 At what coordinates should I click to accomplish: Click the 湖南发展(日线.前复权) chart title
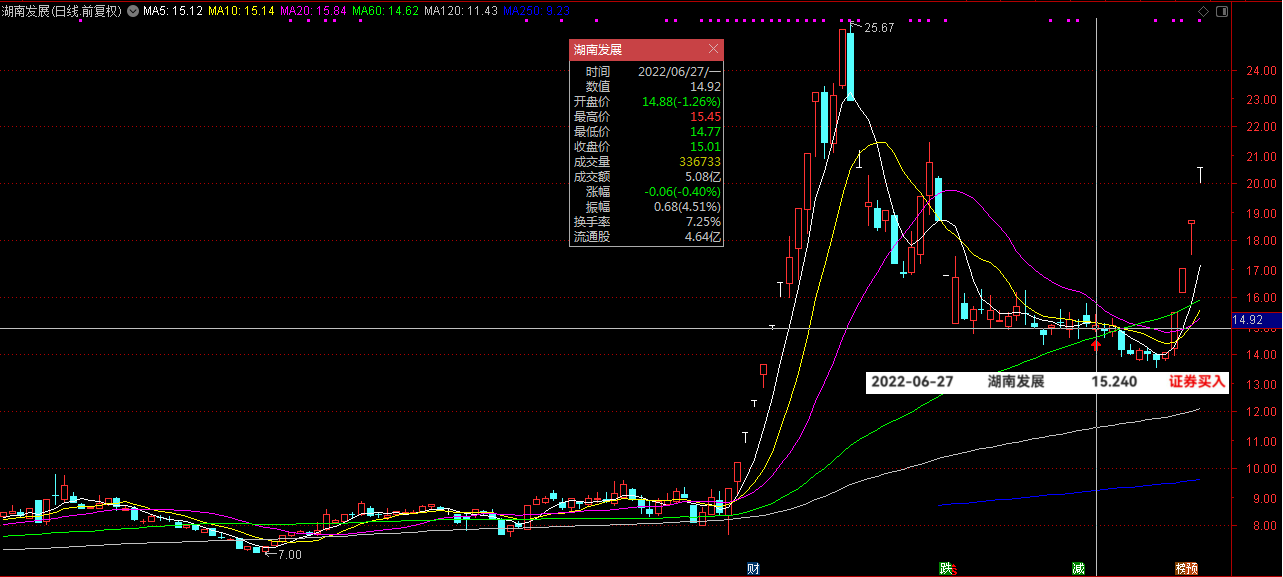(x=62, y=11)
